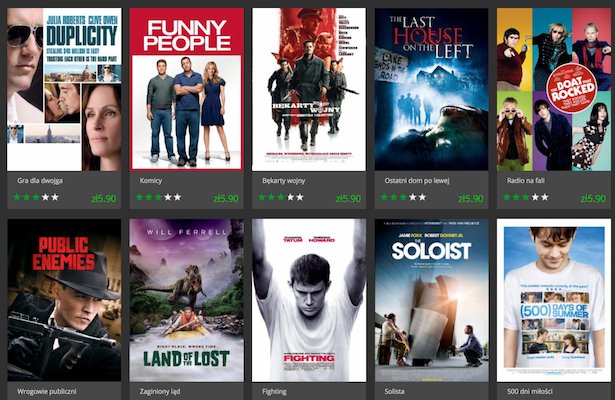Screen dimensions: 615x400
Task: Open the Fighting movie poster
Action: (x=309, y=300)
